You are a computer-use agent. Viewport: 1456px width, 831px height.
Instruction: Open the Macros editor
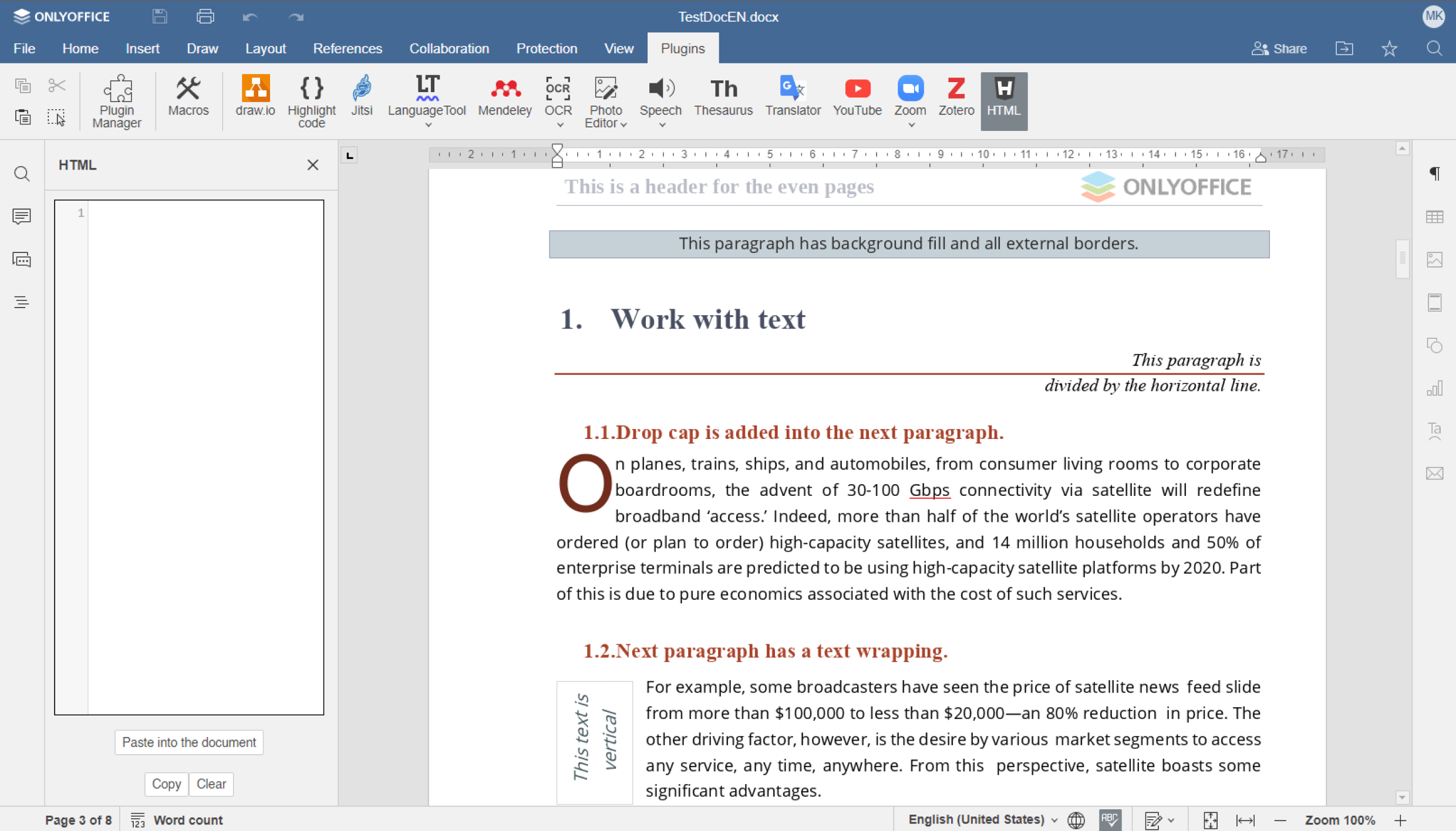(x=188, y=96)
